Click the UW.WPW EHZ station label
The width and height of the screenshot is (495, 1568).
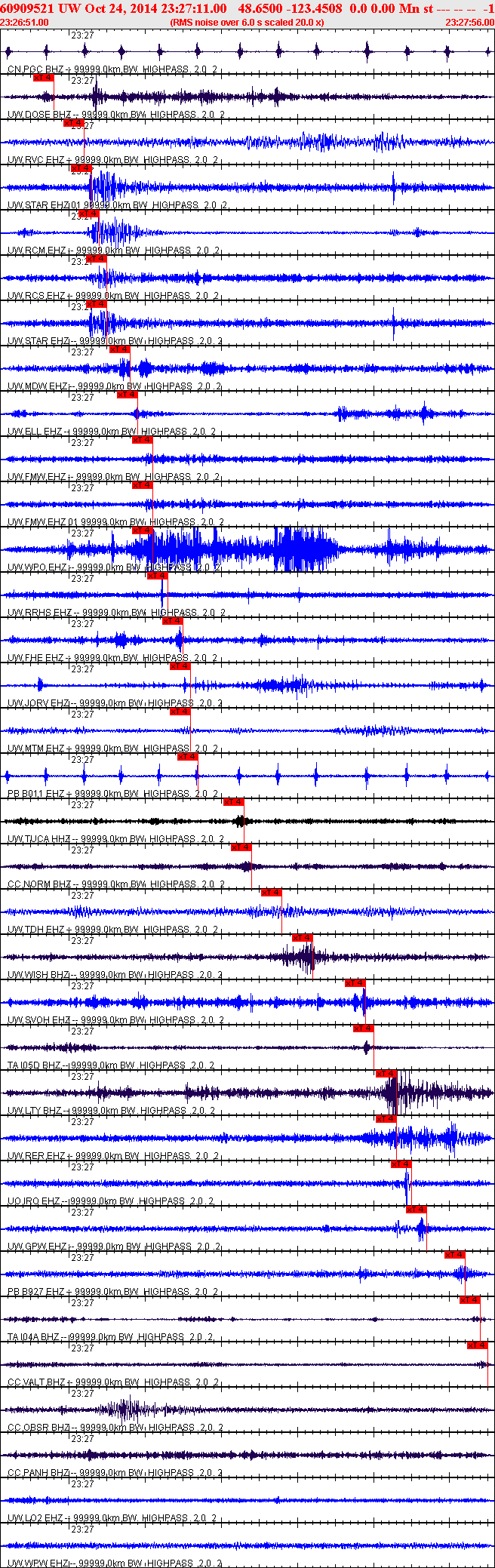coord(38,1563)
